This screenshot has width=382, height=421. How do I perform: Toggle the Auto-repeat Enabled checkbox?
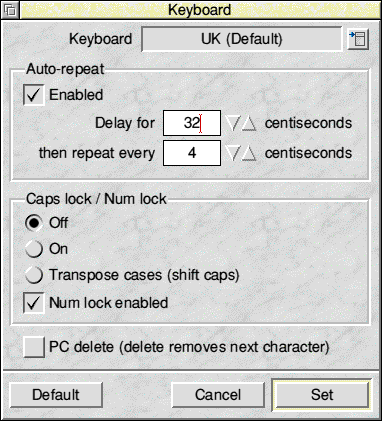34,95
